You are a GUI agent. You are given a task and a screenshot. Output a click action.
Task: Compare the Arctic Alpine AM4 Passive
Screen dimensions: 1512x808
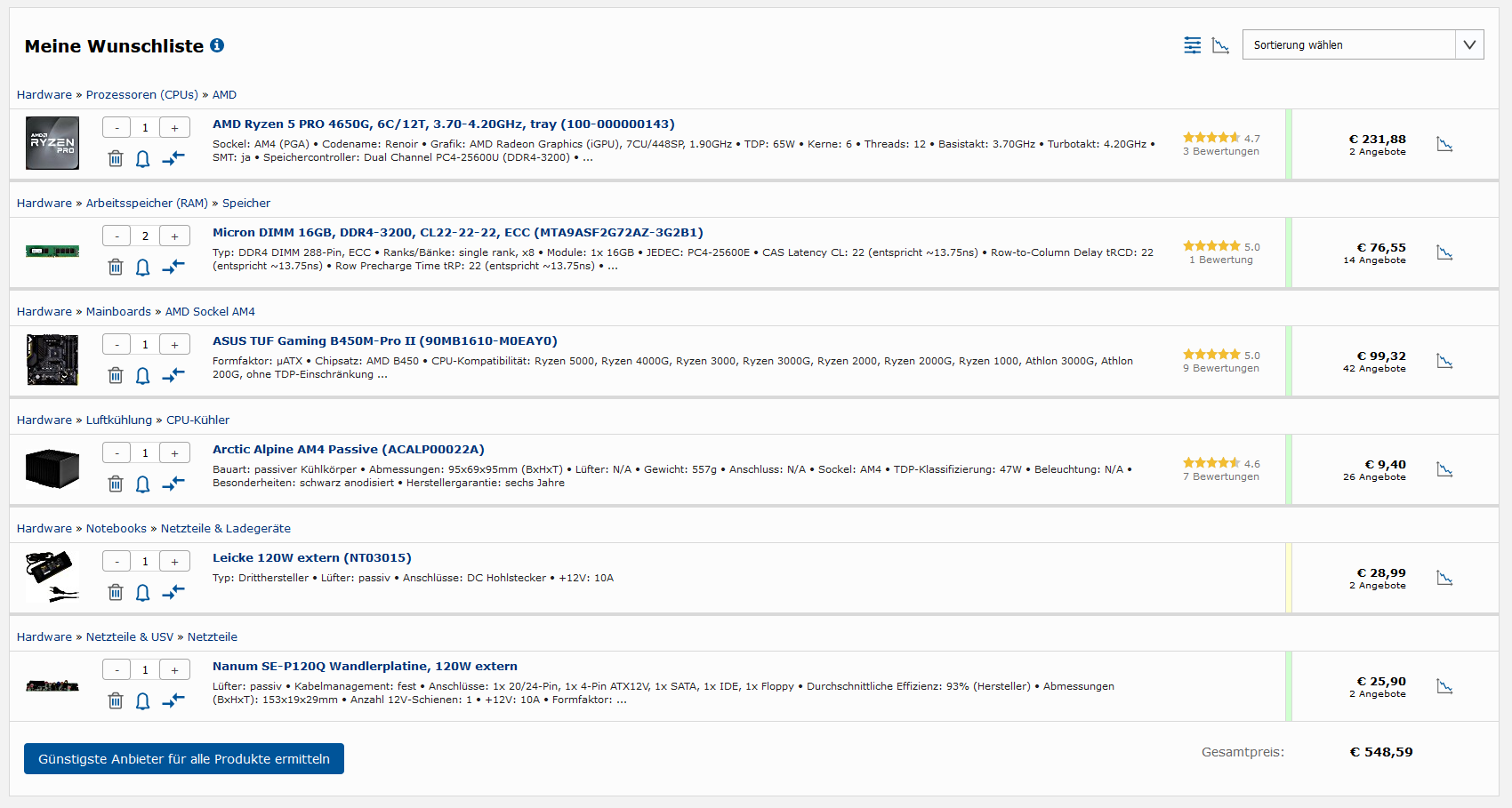click(x=173, y=484)
